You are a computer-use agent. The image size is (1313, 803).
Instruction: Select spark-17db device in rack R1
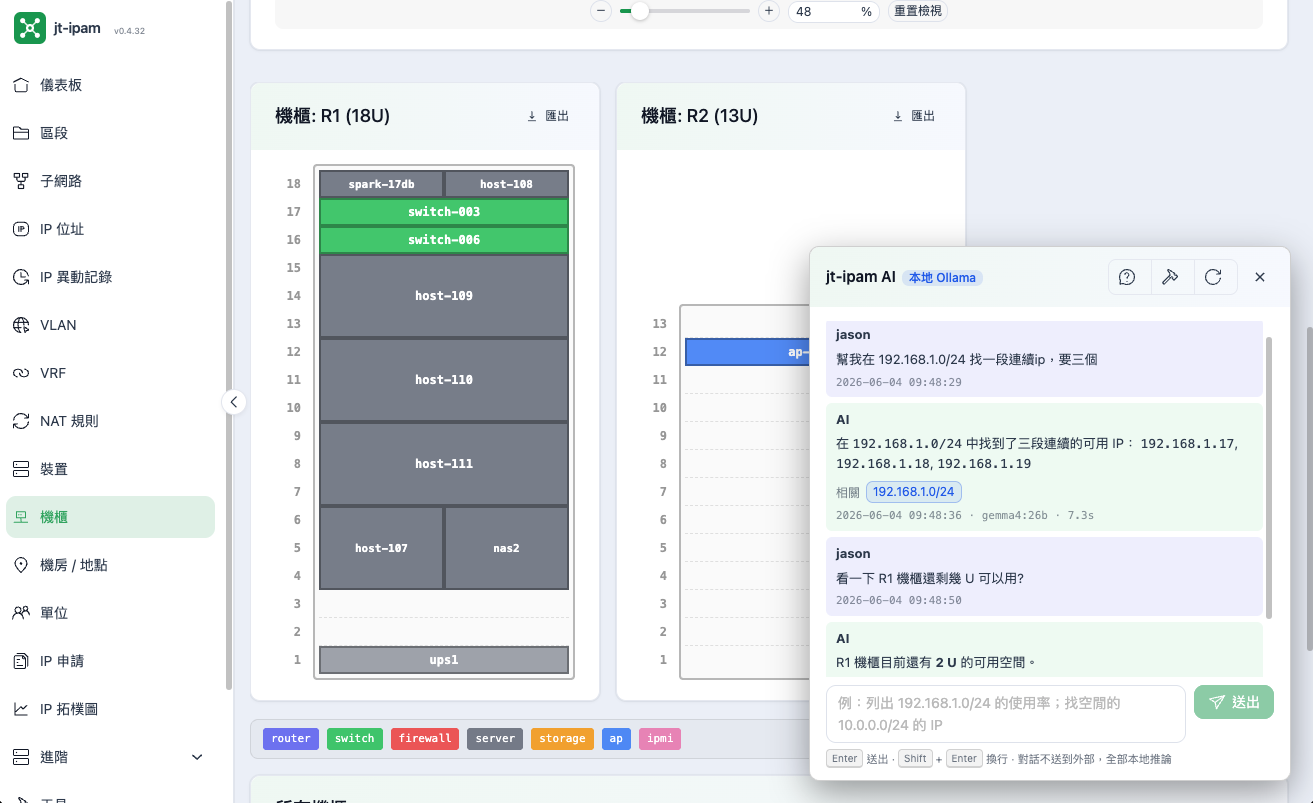pyautogui.click(x=381, y=184)
